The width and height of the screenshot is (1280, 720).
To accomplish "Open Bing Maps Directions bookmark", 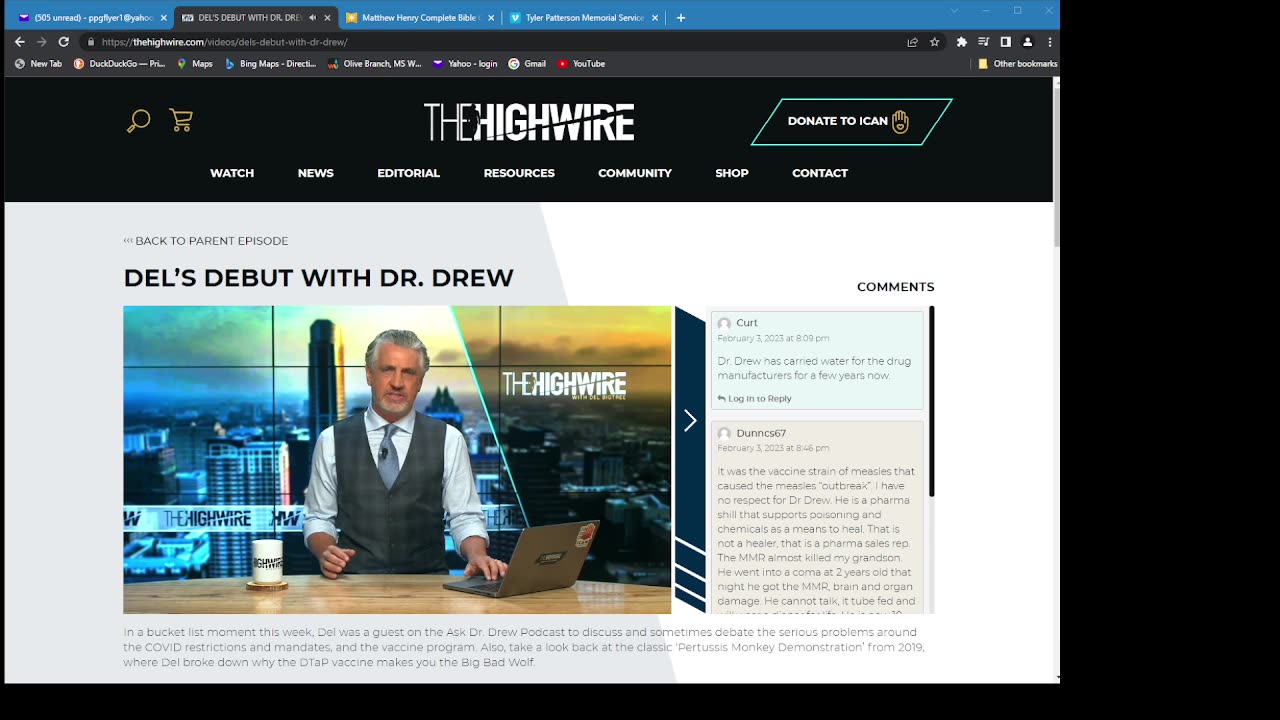I will [x=270, y=64].
